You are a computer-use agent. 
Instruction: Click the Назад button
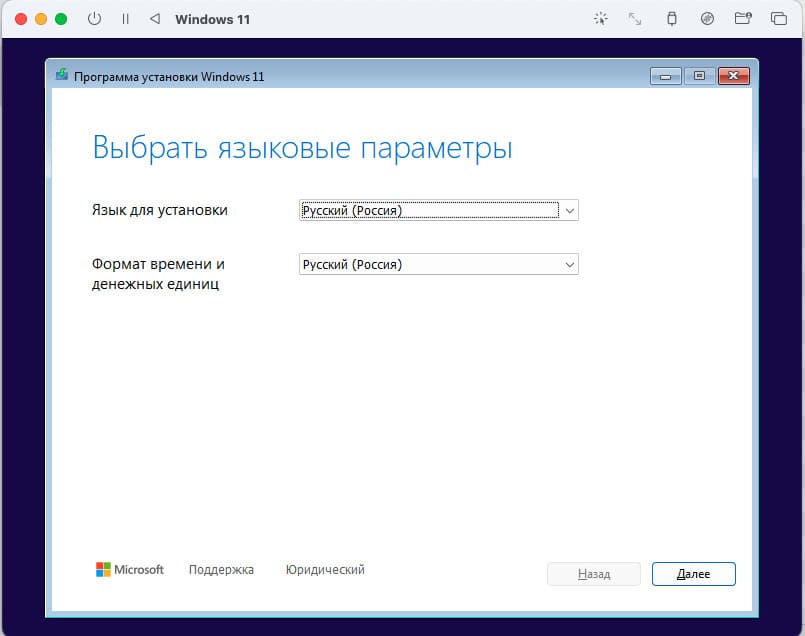(593, 574)
